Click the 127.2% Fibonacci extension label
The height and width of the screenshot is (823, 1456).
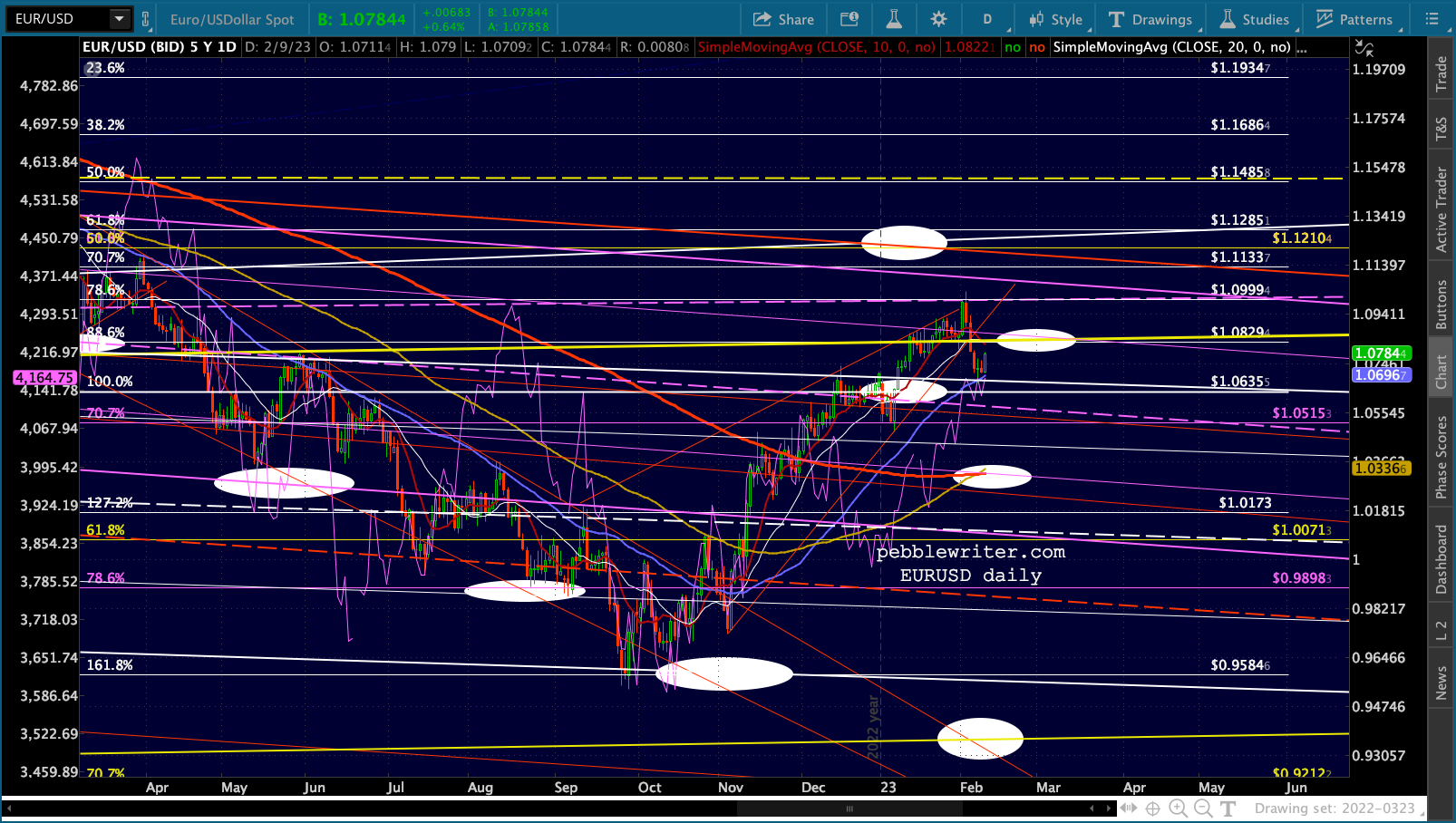110,503
